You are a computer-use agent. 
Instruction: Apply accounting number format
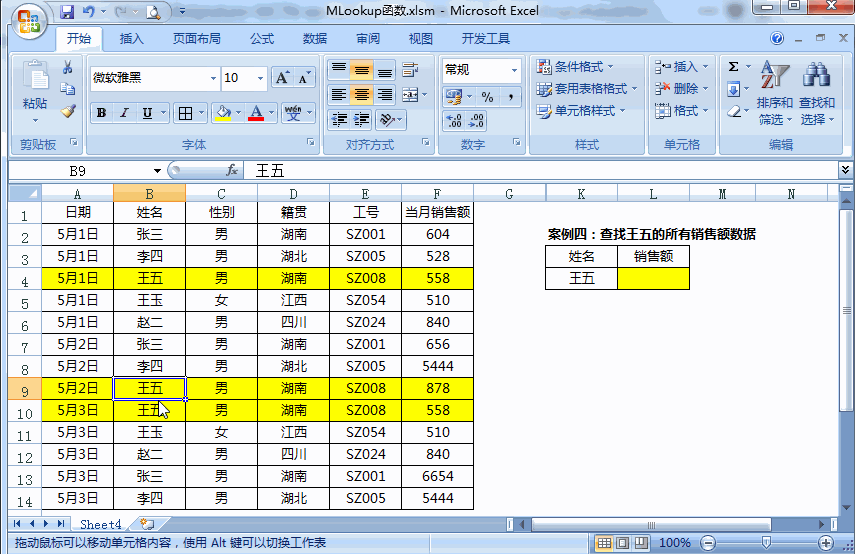point(454,97)
